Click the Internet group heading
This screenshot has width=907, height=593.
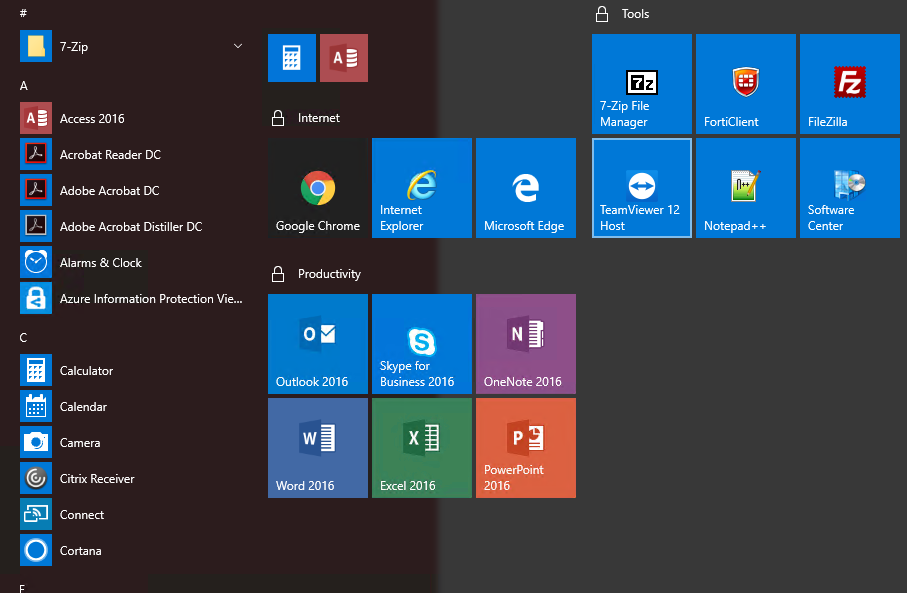click(x=319, y=118)
